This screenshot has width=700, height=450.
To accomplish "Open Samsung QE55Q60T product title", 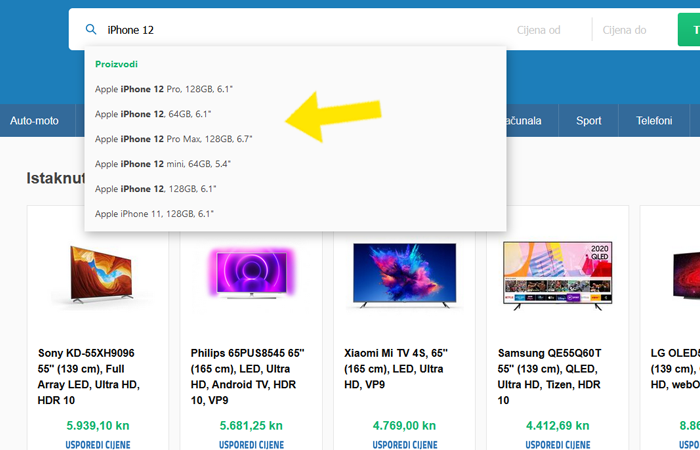I will tap(550, 376).
